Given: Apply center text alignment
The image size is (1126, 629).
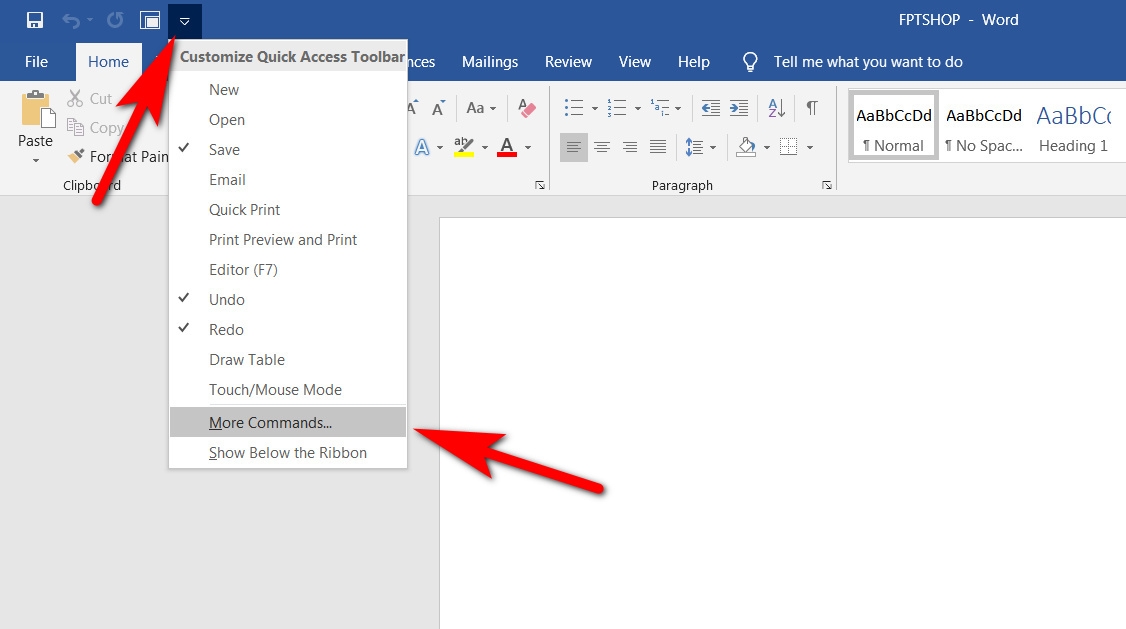Looking at the screenshot, I should coord(601,146).
